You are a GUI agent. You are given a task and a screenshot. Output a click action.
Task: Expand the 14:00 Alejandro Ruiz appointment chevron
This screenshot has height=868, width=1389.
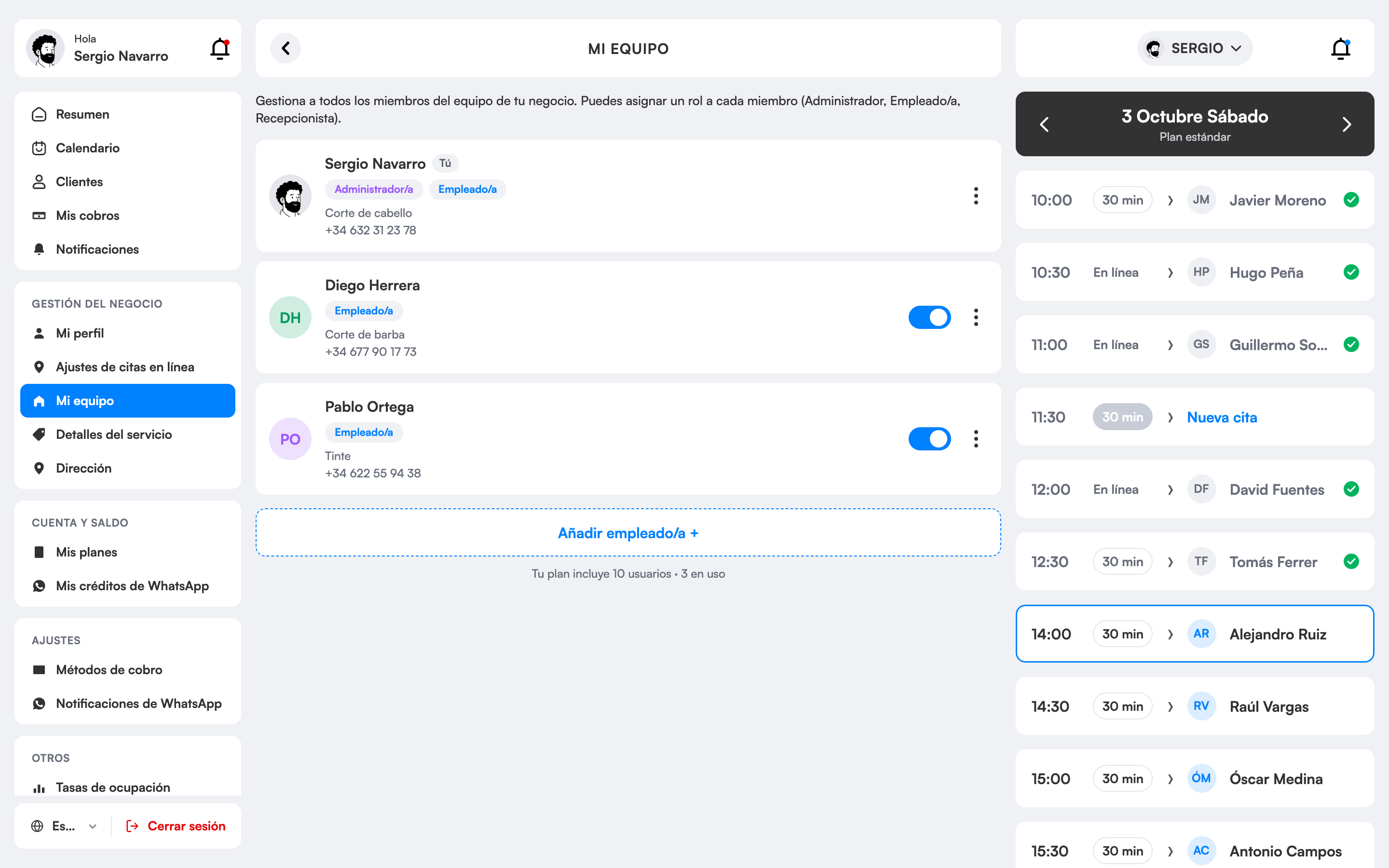click(1170, 634)
